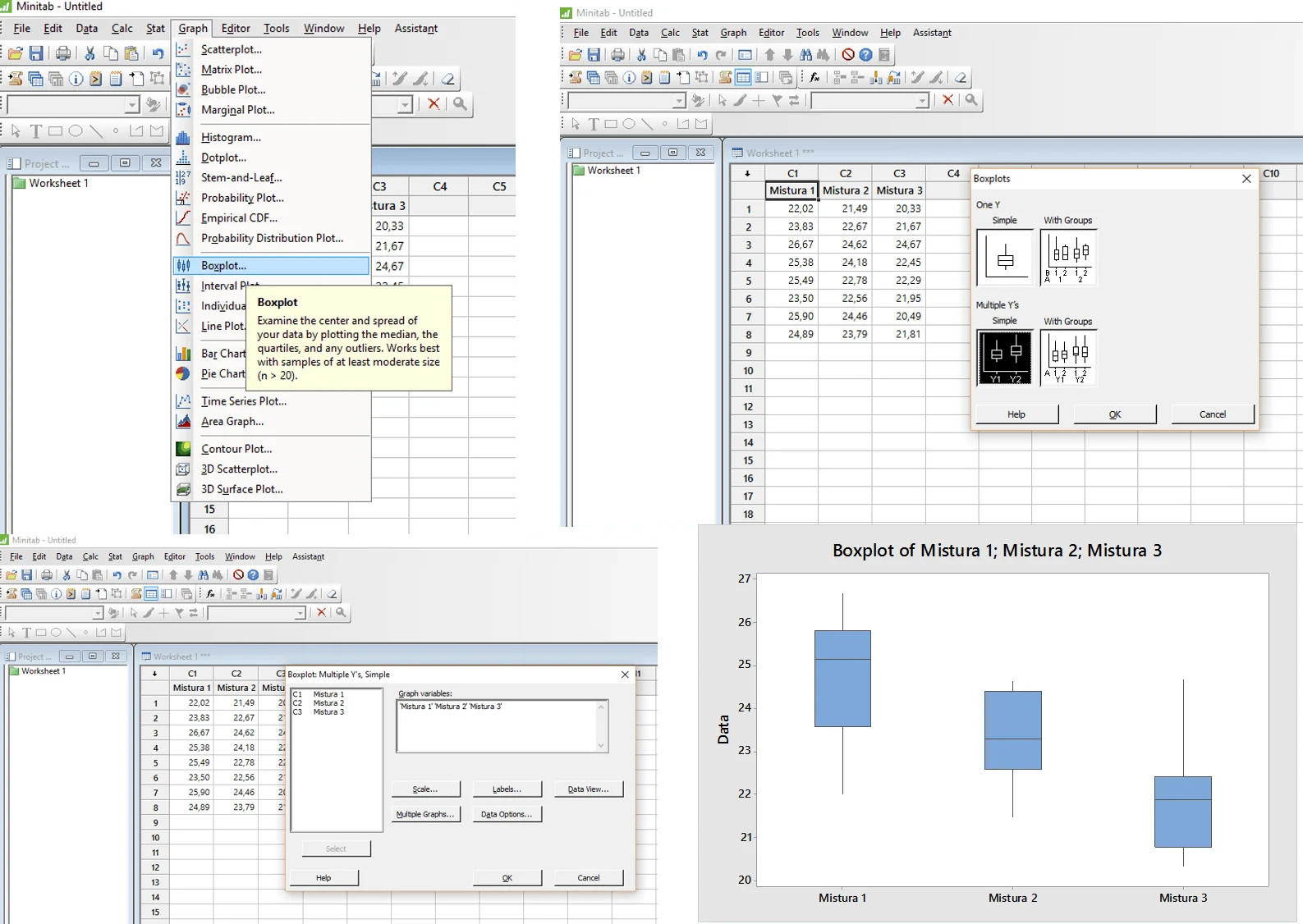
Task: Click the Time Series Plot icon
Action: coord(183,401)
